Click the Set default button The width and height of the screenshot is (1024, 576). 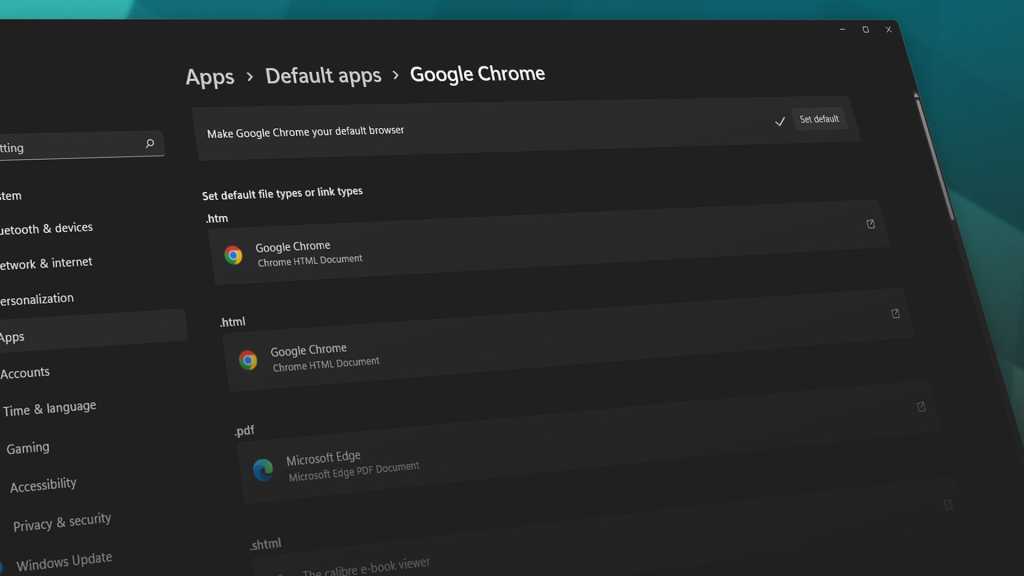coord(819,119)
